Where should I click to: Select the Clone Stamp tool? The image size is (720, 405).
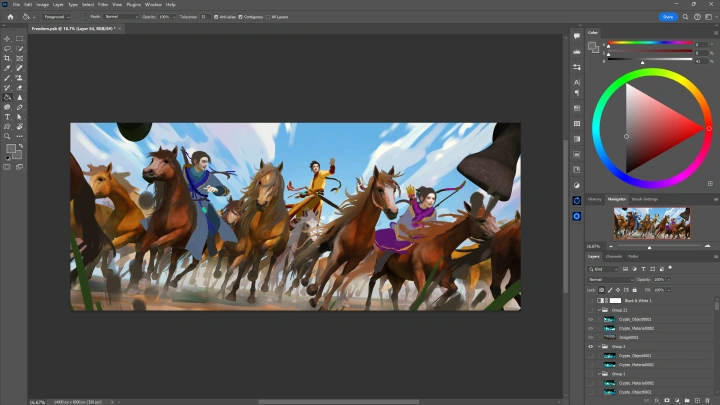20,78
